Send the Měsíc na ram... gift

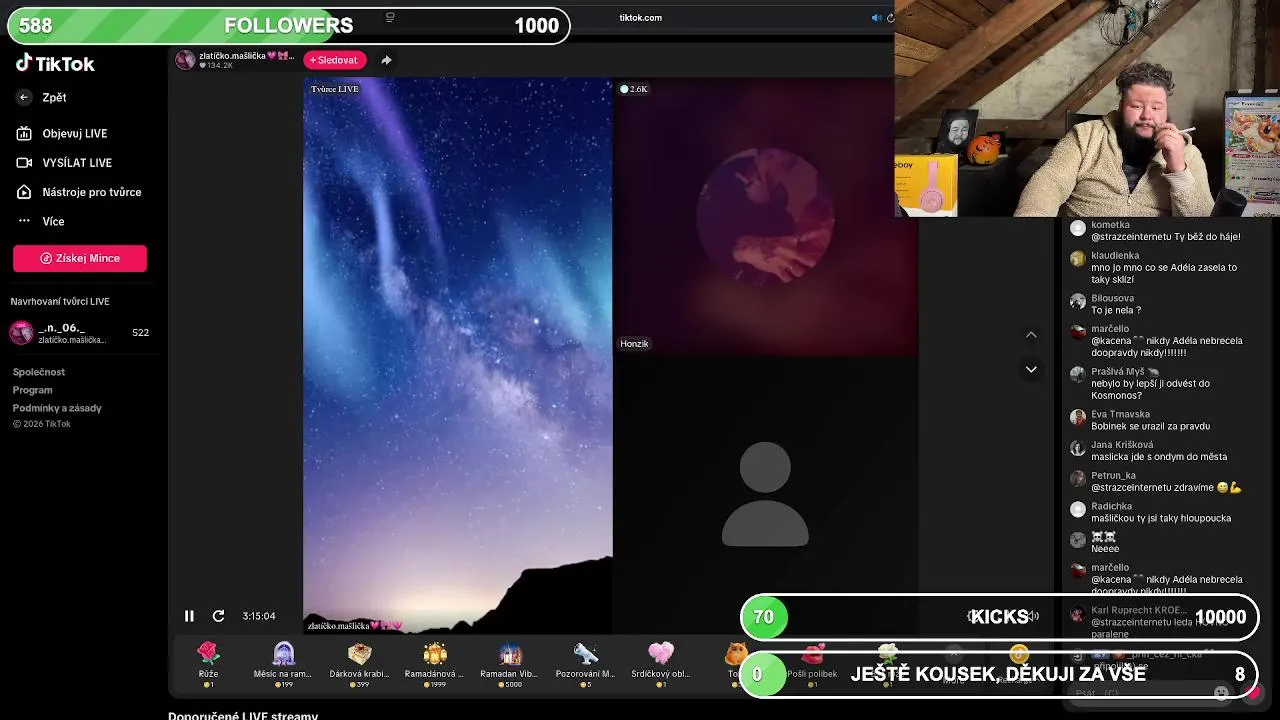pos(283,664)
